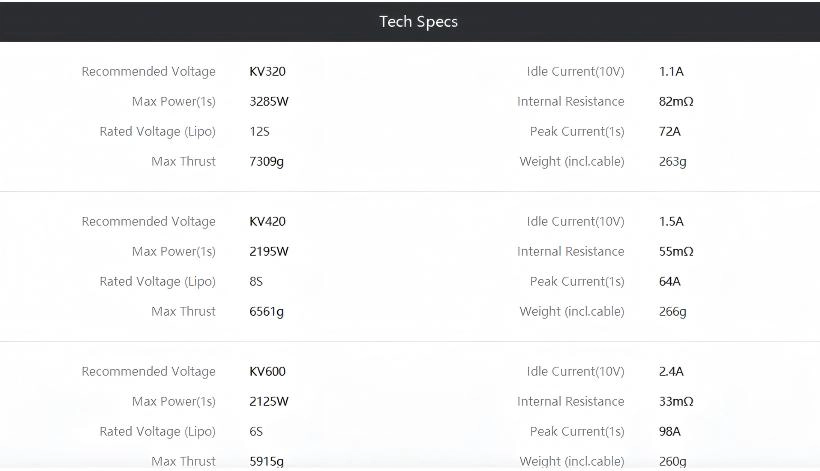Click the 266g weight value
This screenshot has width=820, height=471.
[x=672, y=312]
